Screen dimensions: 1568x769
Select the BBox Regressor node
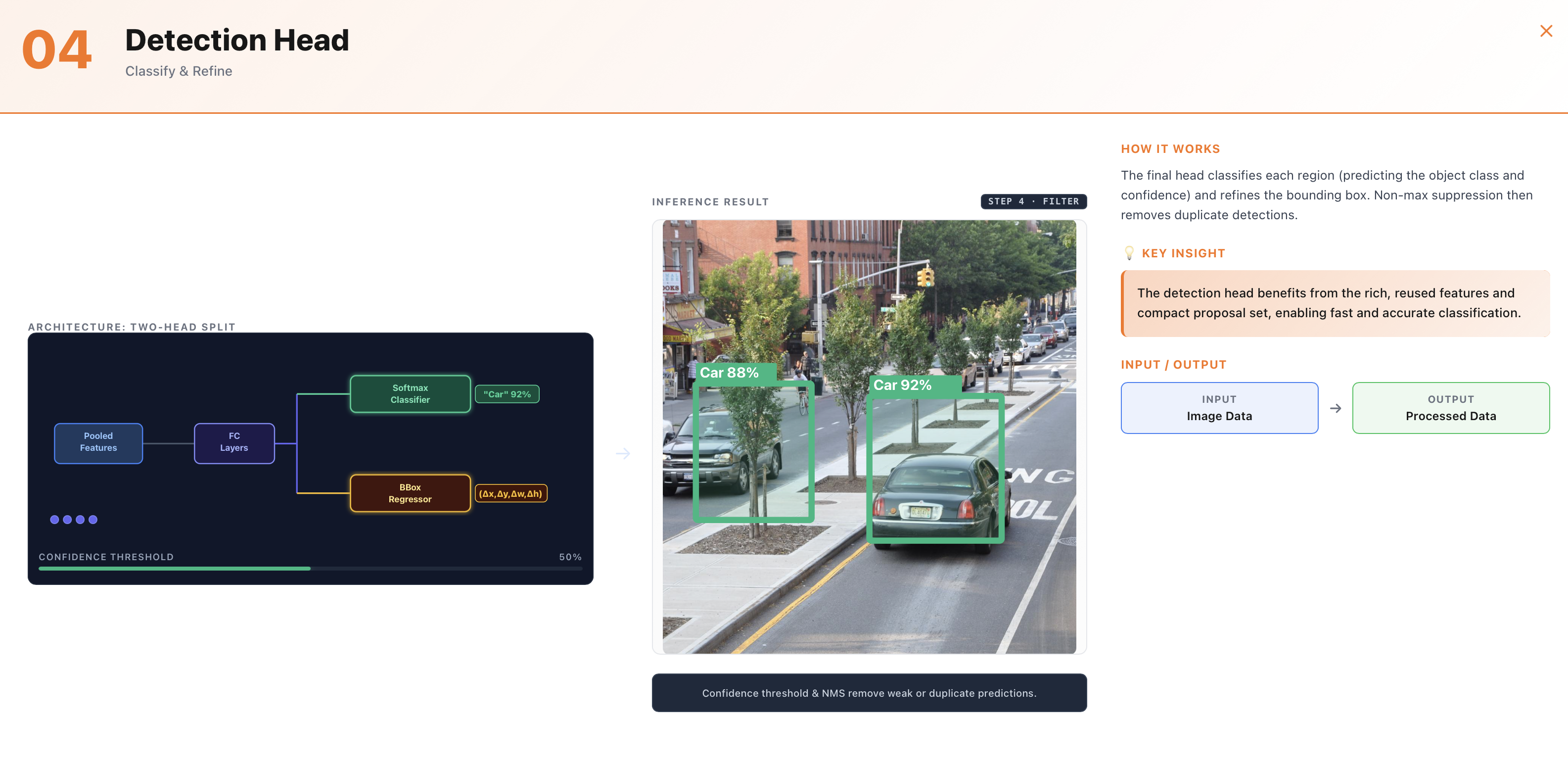point(410,493)
